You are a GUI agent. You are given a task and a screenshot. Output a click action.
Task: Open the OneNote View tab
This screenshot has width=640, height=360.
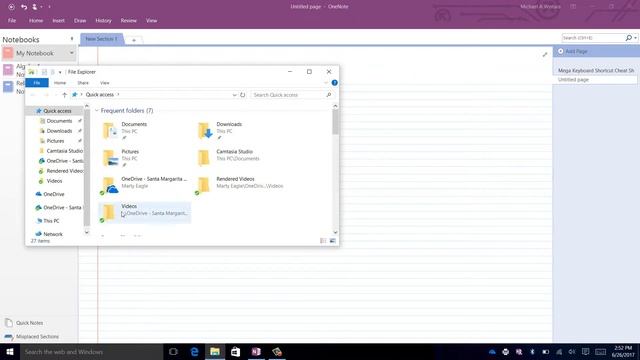pos(151,20)
